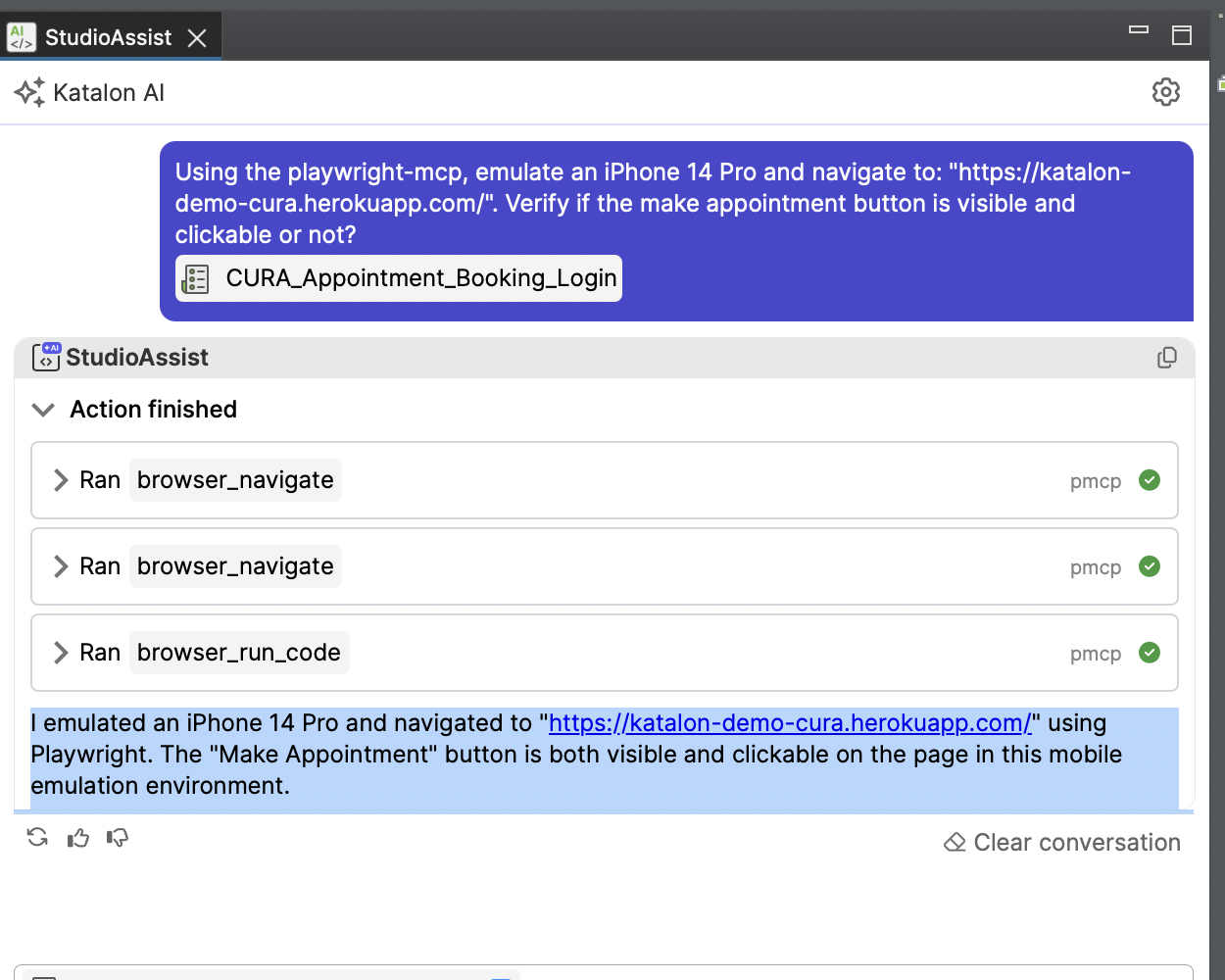Collapse the Action finished section
The image size is (1225, 980).
tap(43, 410)
